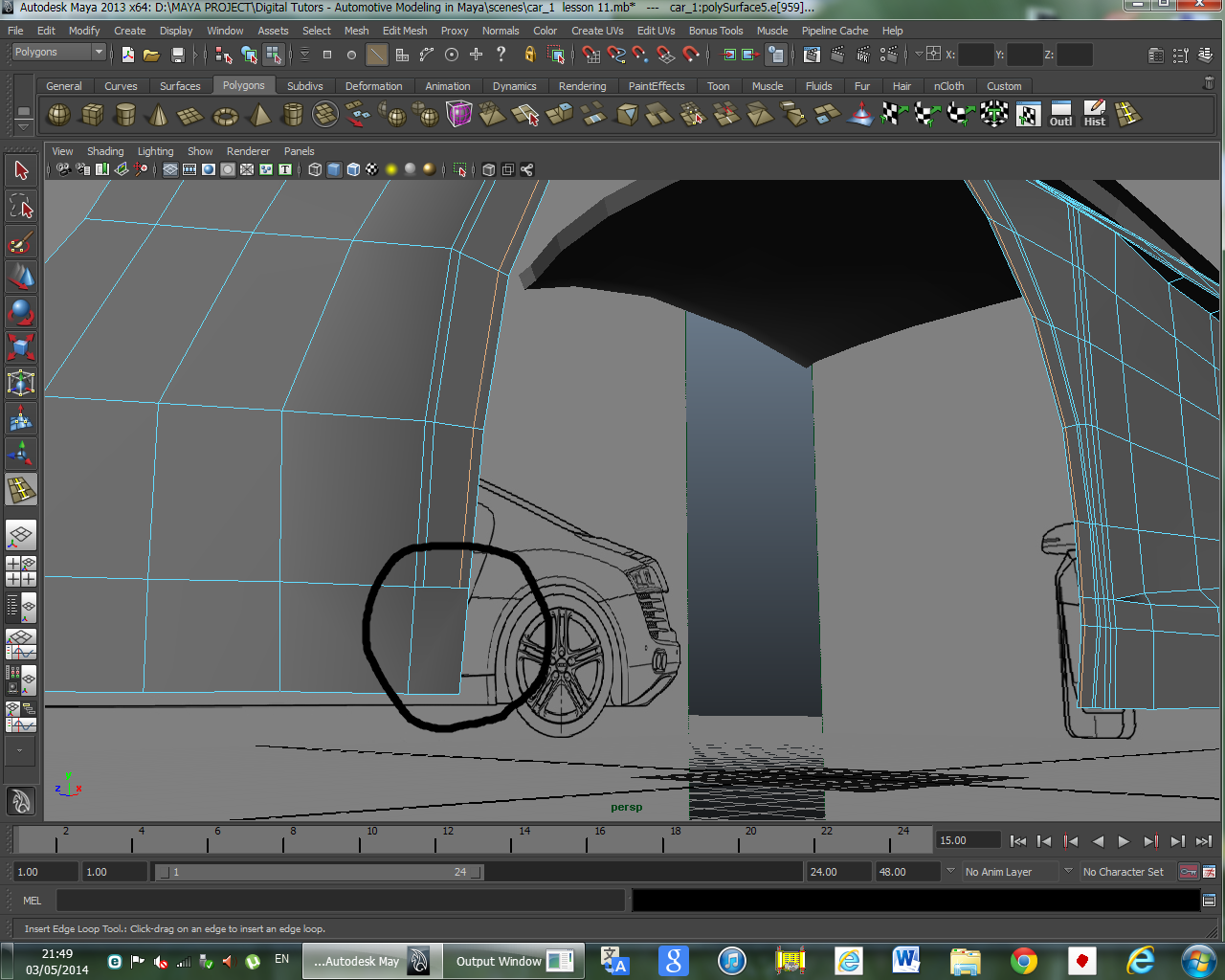
Task: Save the scene using floppy icon
Action: [x=177, y=55]
